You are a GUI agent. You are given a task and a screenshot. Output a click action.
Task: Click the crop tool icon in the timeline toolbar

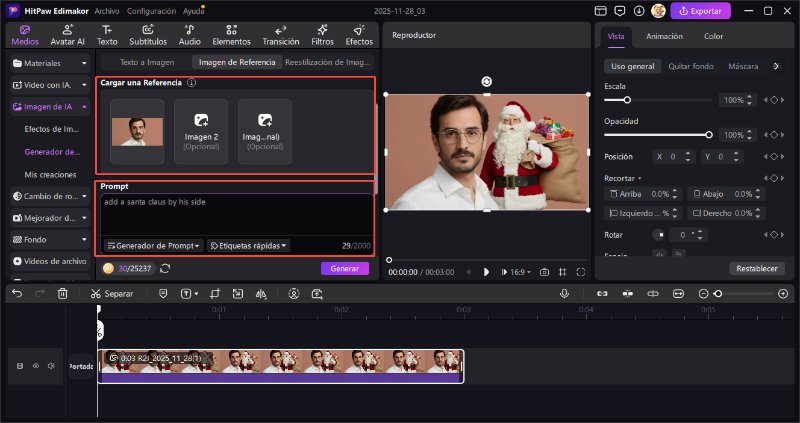click(215, 294)
